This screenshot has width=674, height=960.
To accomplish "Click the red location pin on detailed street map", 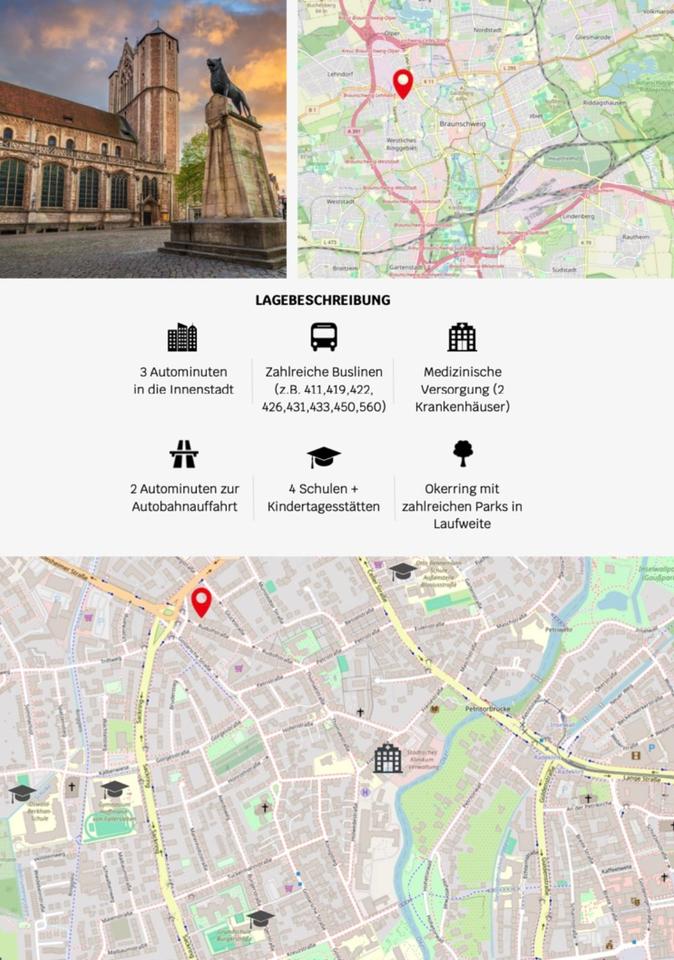I will (201, 601).
